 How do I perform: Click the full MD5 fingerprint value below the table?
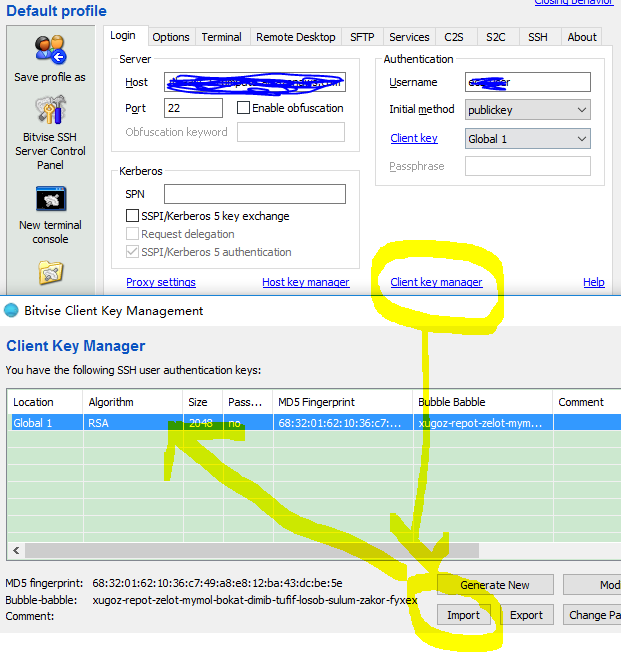point(218,583)
